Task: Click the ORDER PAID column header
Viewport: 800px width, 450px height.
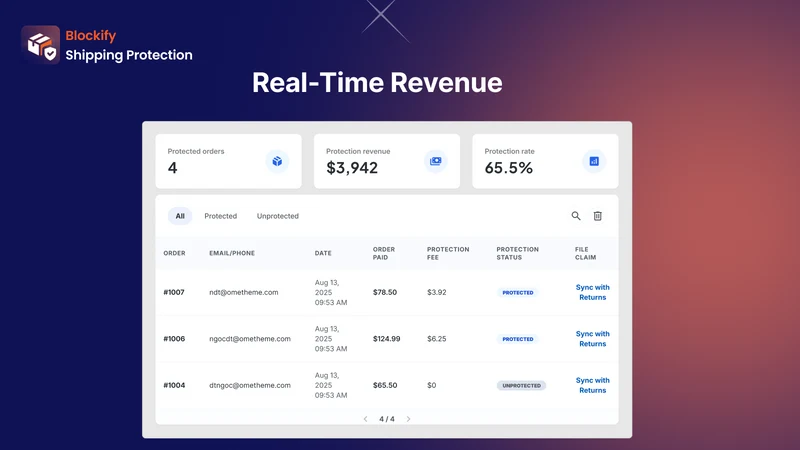Action: coord(384,253)
